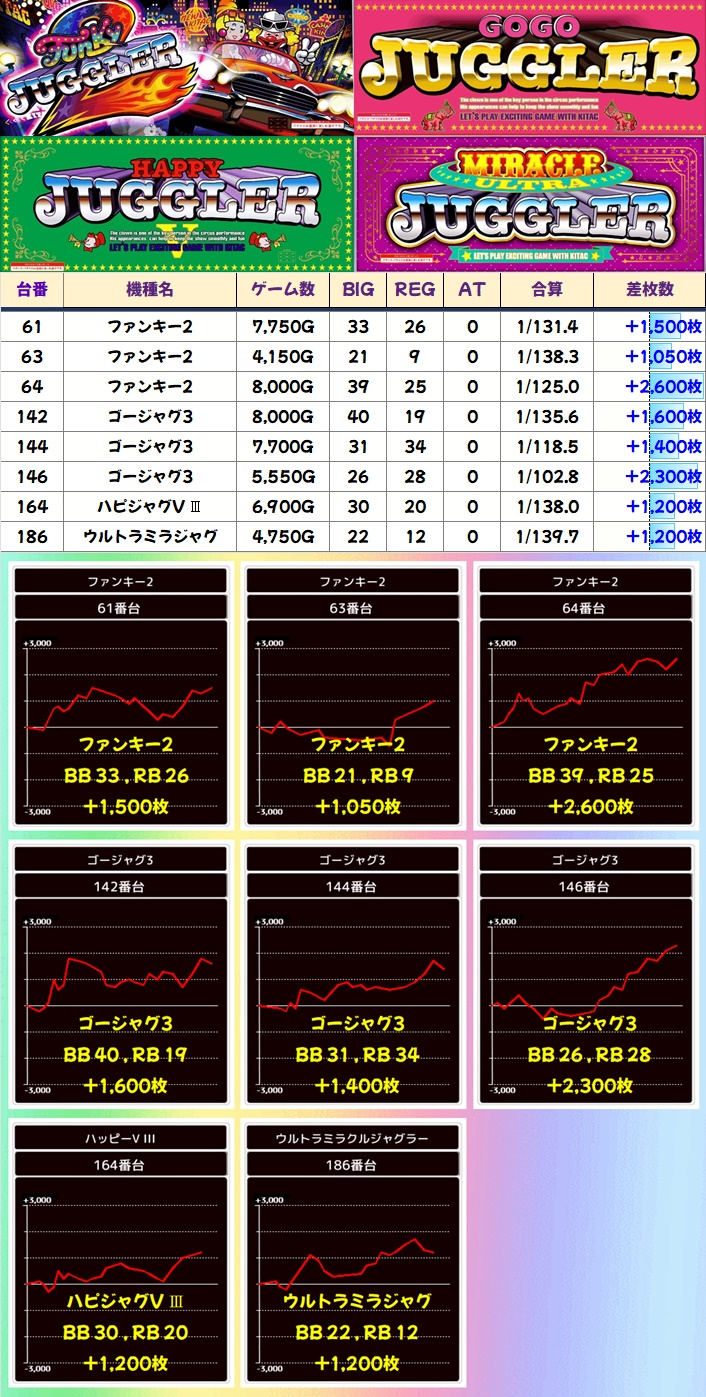Click the 6,900G game count cell

[x=283, y=506]
